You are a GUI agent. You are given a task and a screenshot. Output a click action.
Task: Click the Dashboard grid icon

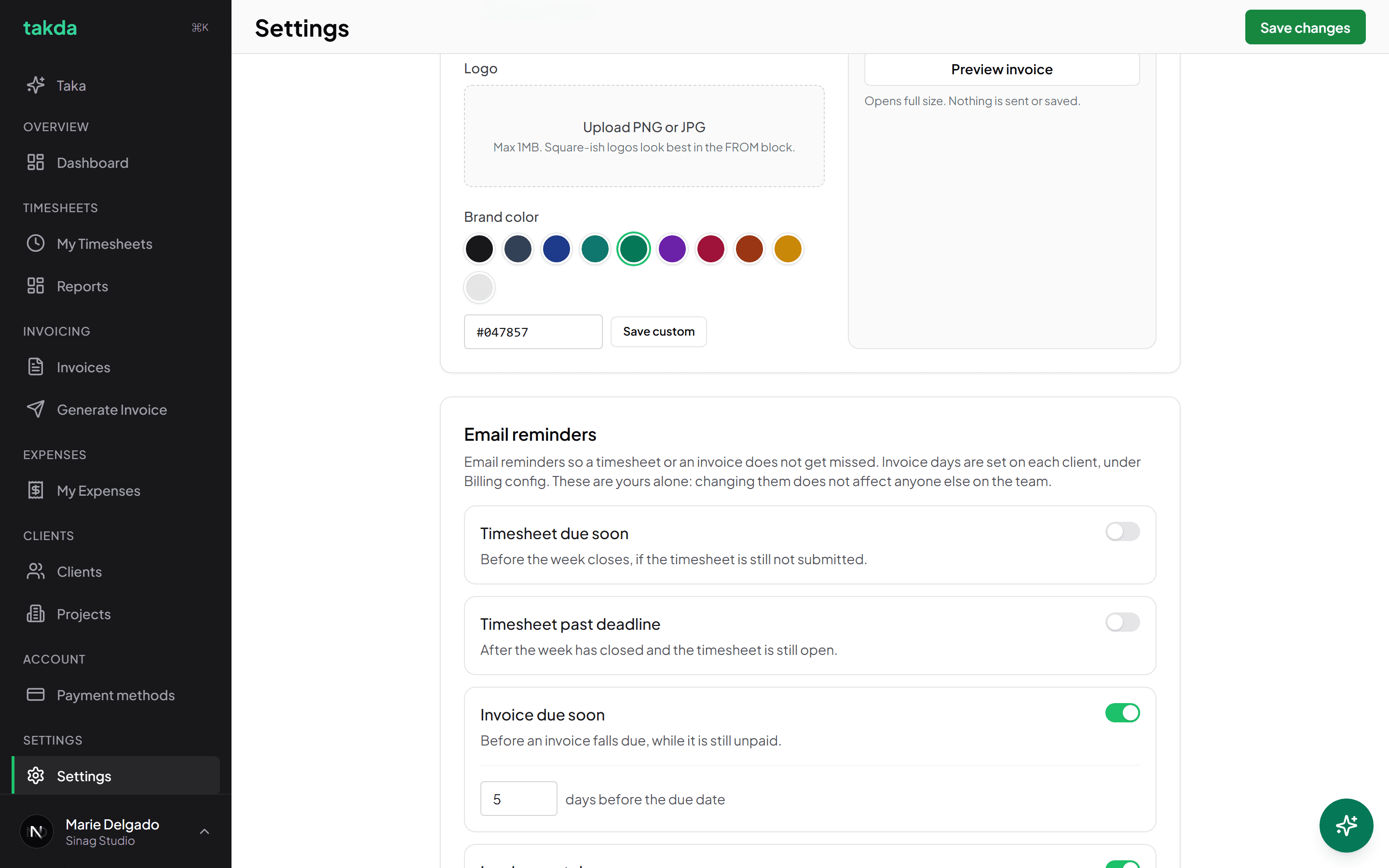point(36,163)
